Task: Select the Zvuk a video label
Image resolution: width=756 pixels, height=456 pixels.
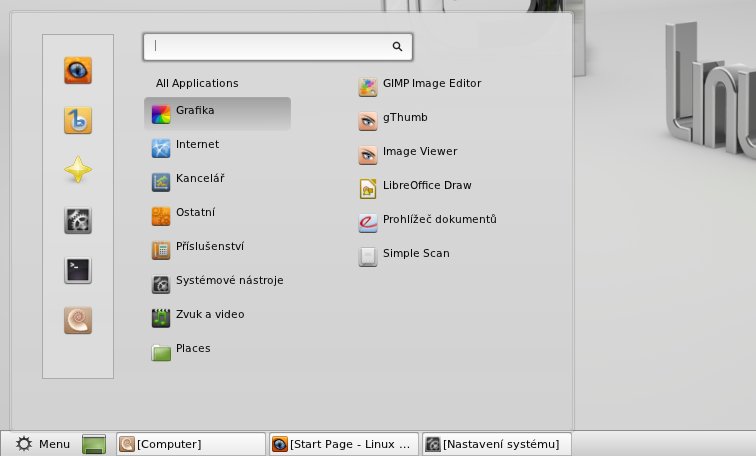Action: [x=210, y=314]
